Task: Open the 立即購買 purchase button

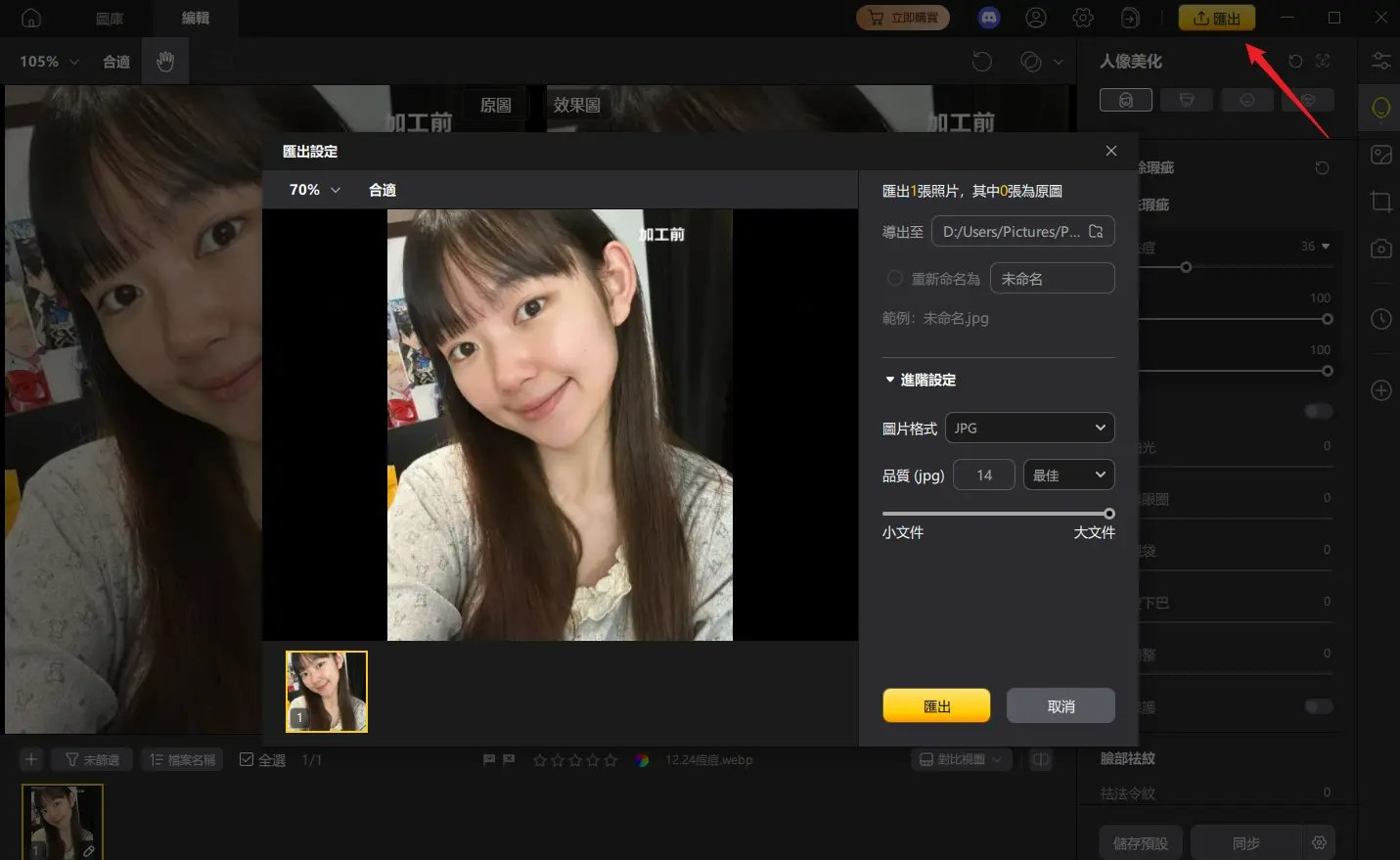Action: point(902,17)
